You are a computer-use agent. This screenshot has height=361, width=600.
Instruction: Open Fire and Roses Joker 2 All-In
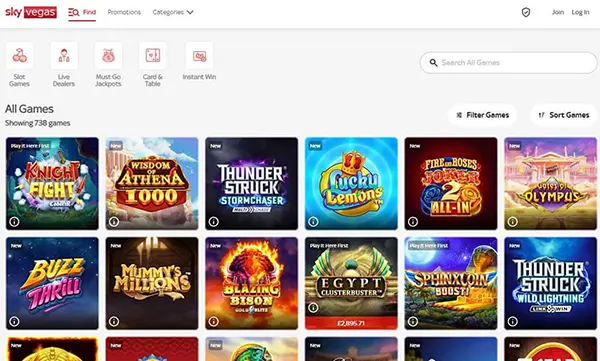click(x=451, y=184)
